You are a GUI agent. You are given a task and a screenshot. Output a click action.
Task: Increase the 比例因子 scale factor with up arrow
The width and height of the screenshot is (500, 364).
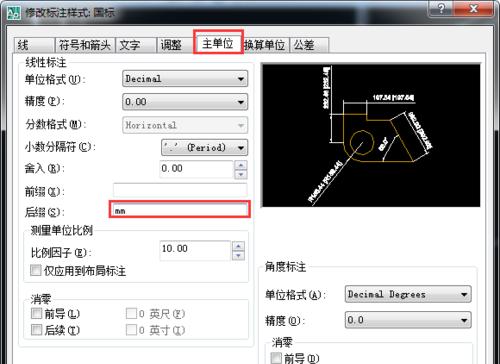coord(238,246)
